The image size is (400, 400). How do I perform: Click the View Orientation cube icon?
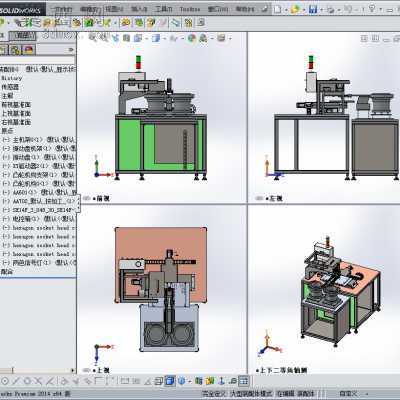pyautogui.click(x=138, y=38)
